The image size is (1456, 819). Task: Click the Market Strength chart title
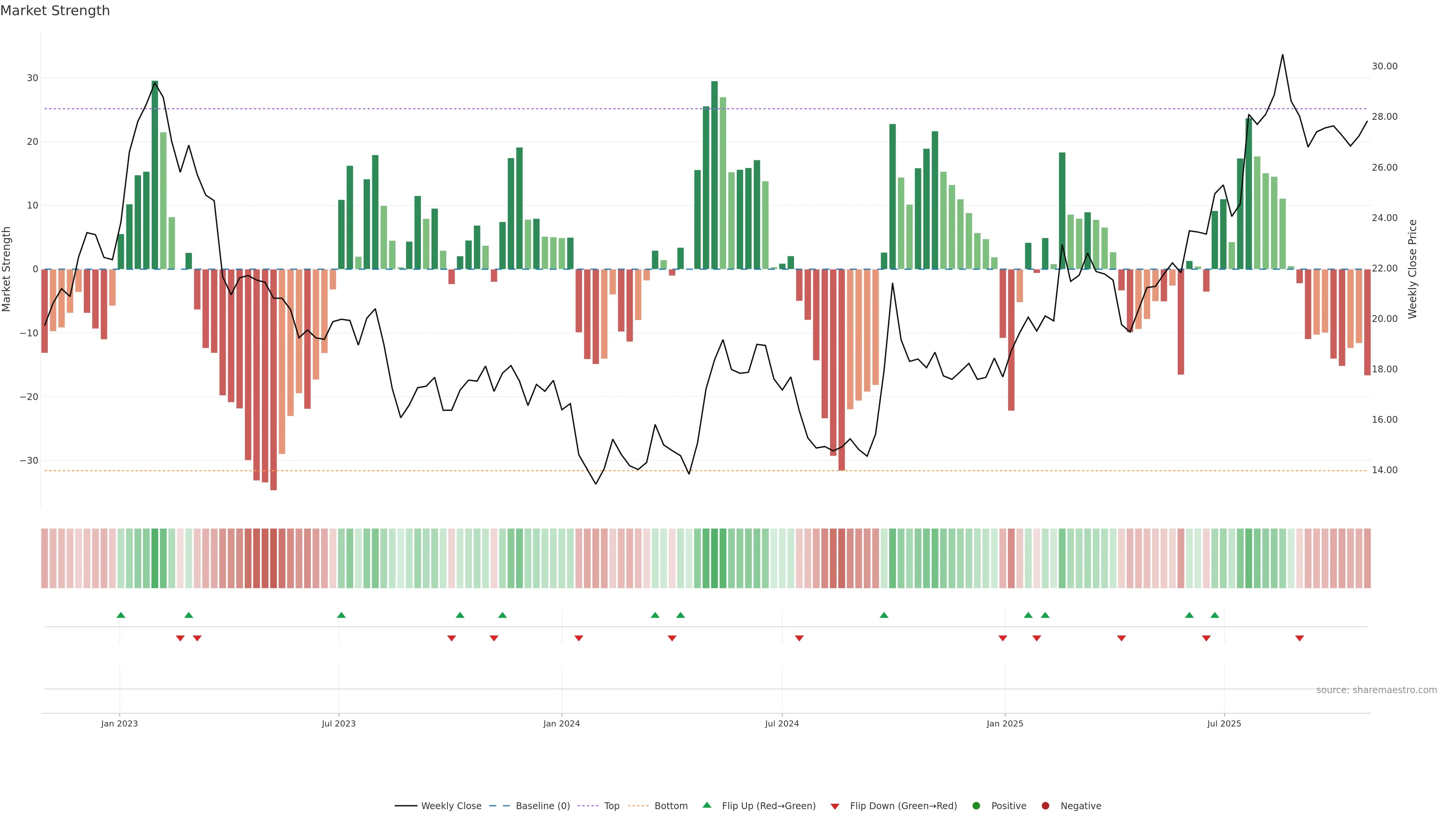coord(55,11)
